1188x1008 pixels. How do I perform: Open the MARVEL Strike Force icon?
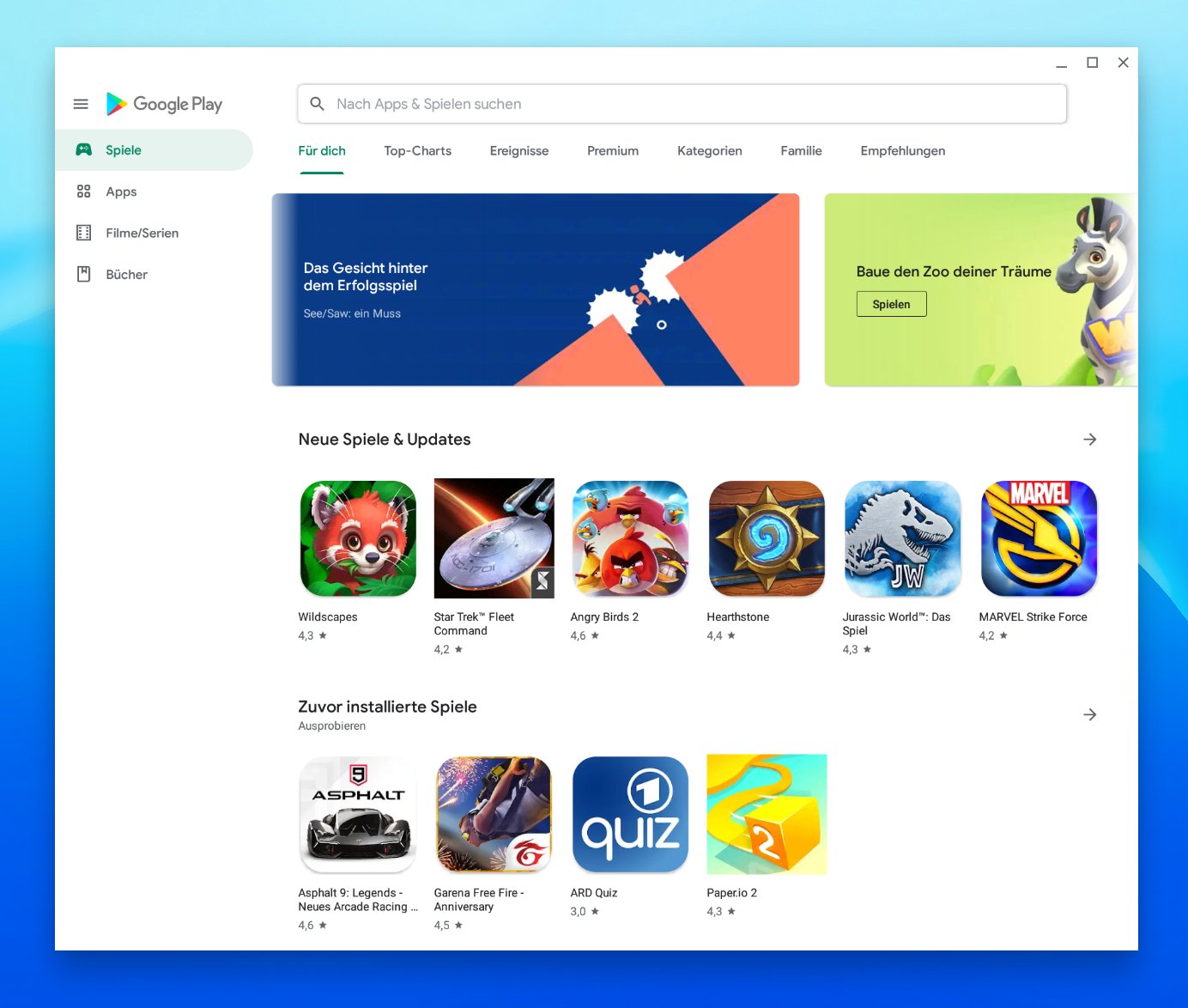tap(1039, 538)
